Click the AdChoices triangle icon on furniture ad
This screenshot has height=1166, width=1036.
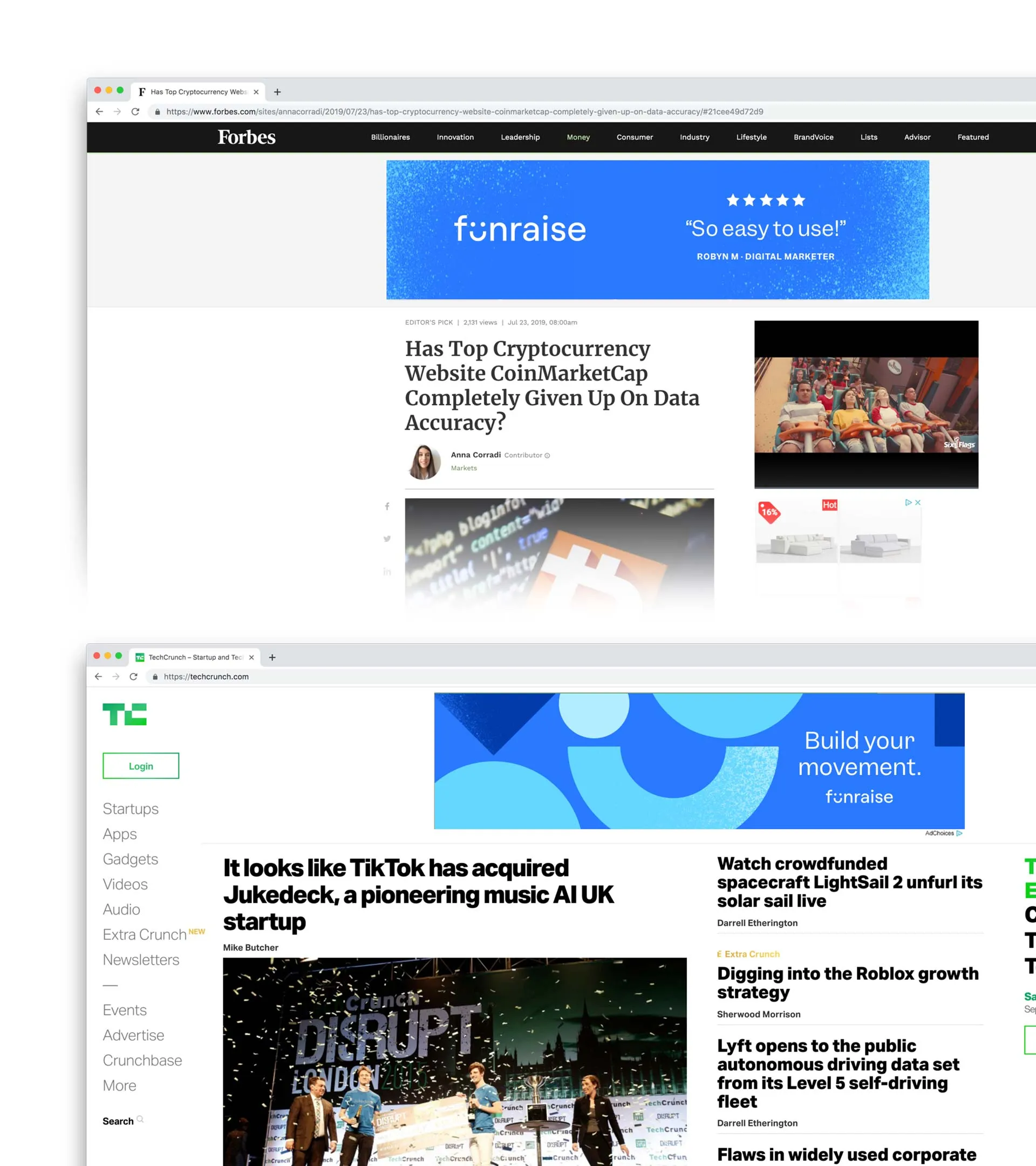tap(908, 503)
